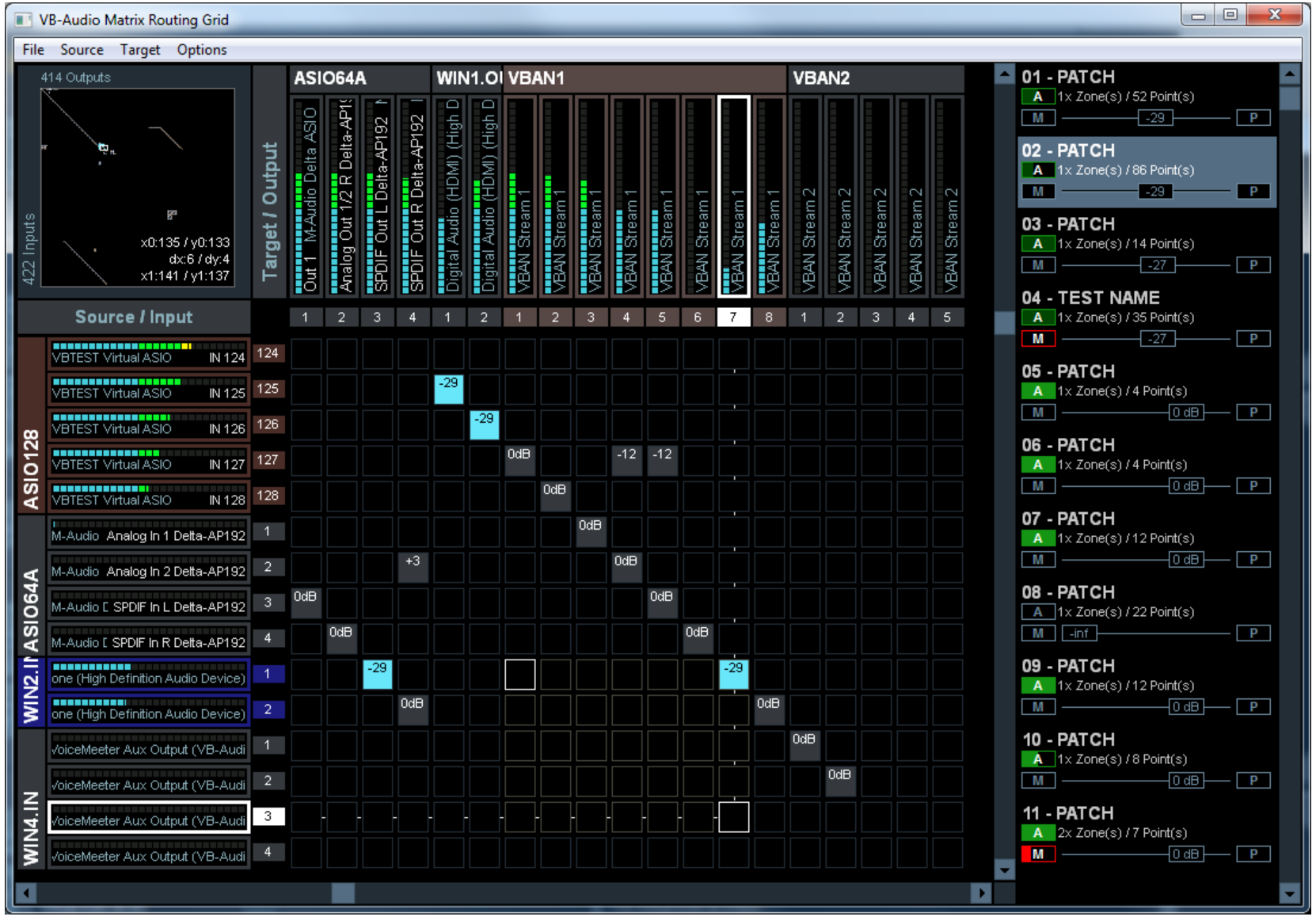Click the P button of 07 - PATCH

1253,560
